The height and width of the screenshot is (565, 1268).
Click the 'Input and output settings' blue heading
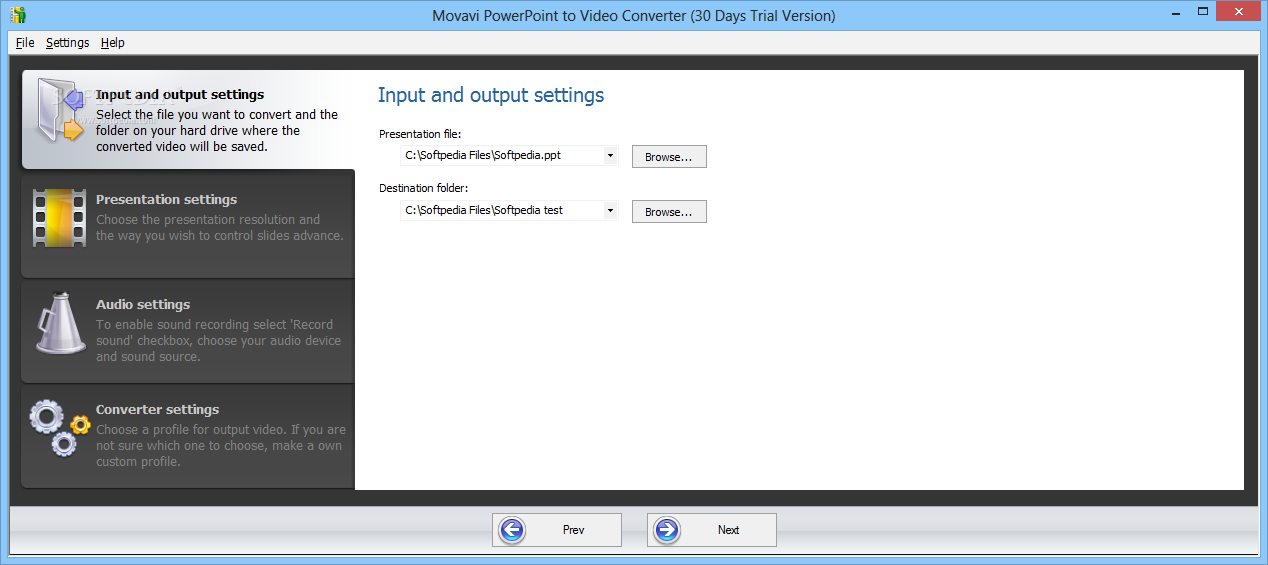coord(491,96)
